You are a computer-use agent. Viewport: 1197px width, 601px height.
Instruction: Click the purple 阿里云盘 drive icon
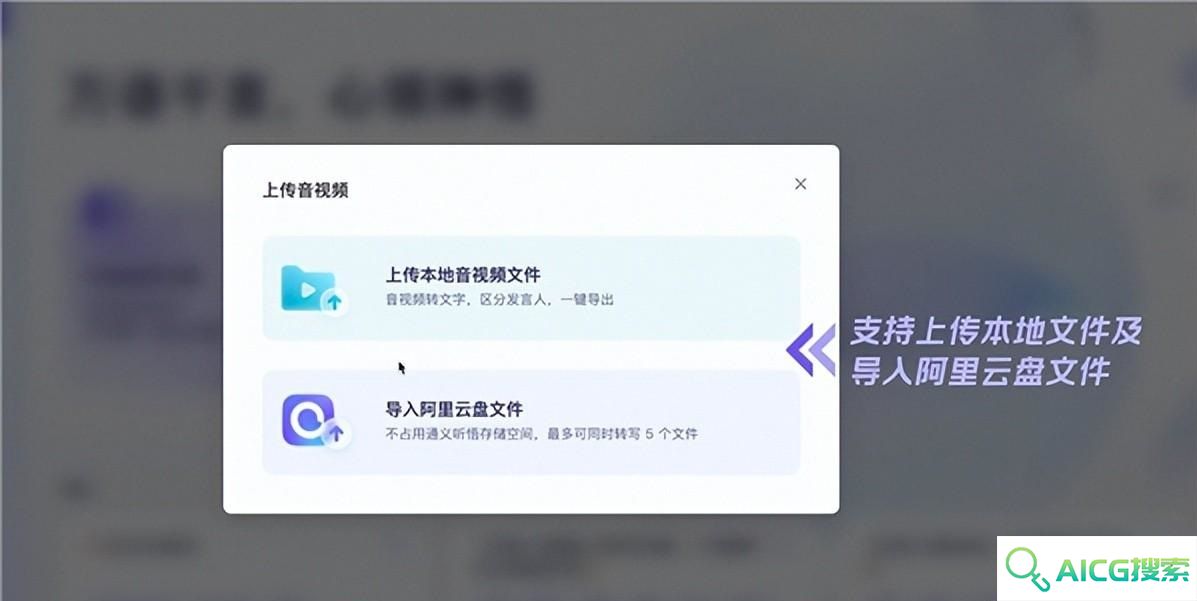[311, 421]
